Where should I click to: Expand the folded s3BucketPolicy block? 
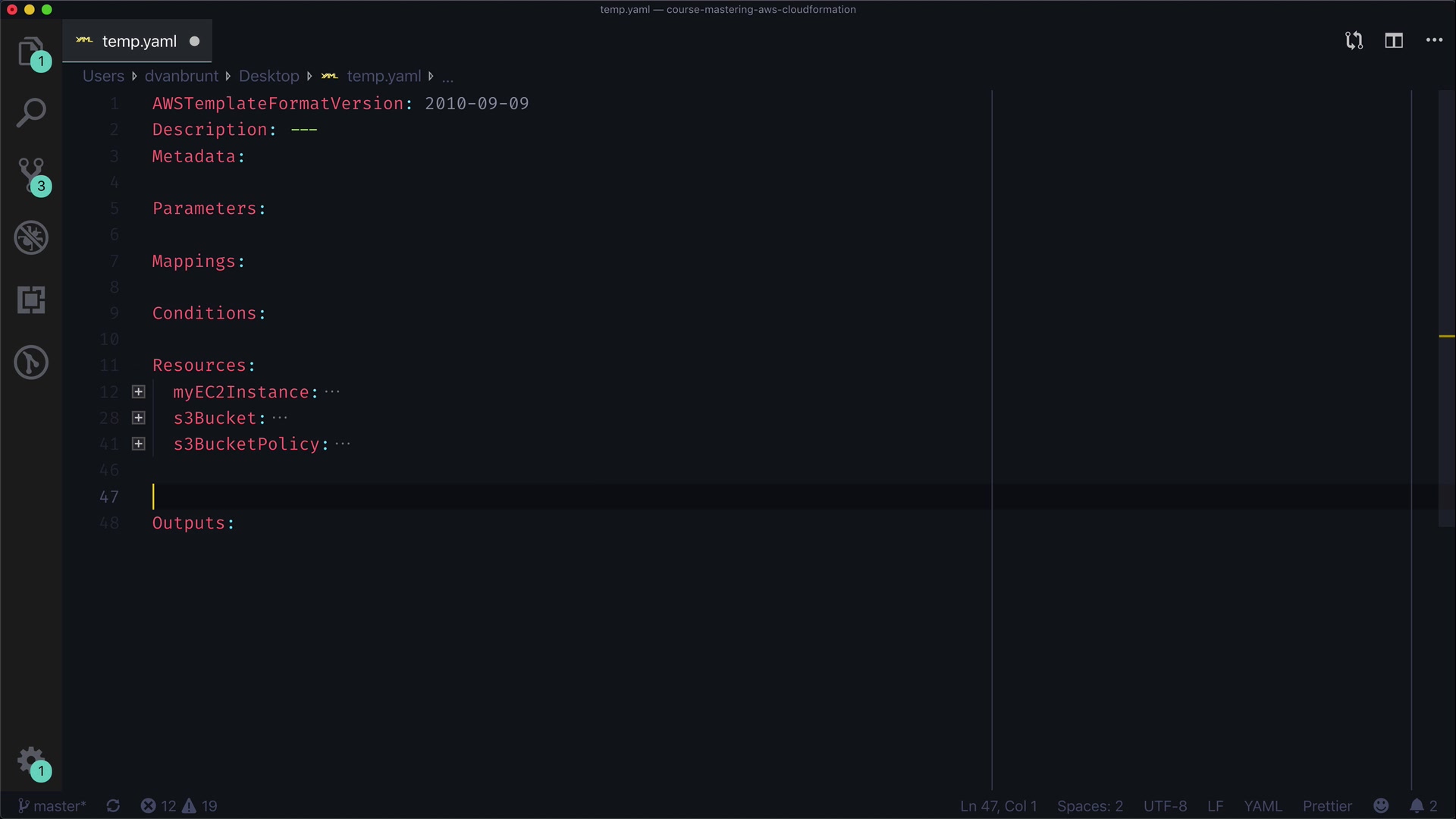tap(139, 444)
